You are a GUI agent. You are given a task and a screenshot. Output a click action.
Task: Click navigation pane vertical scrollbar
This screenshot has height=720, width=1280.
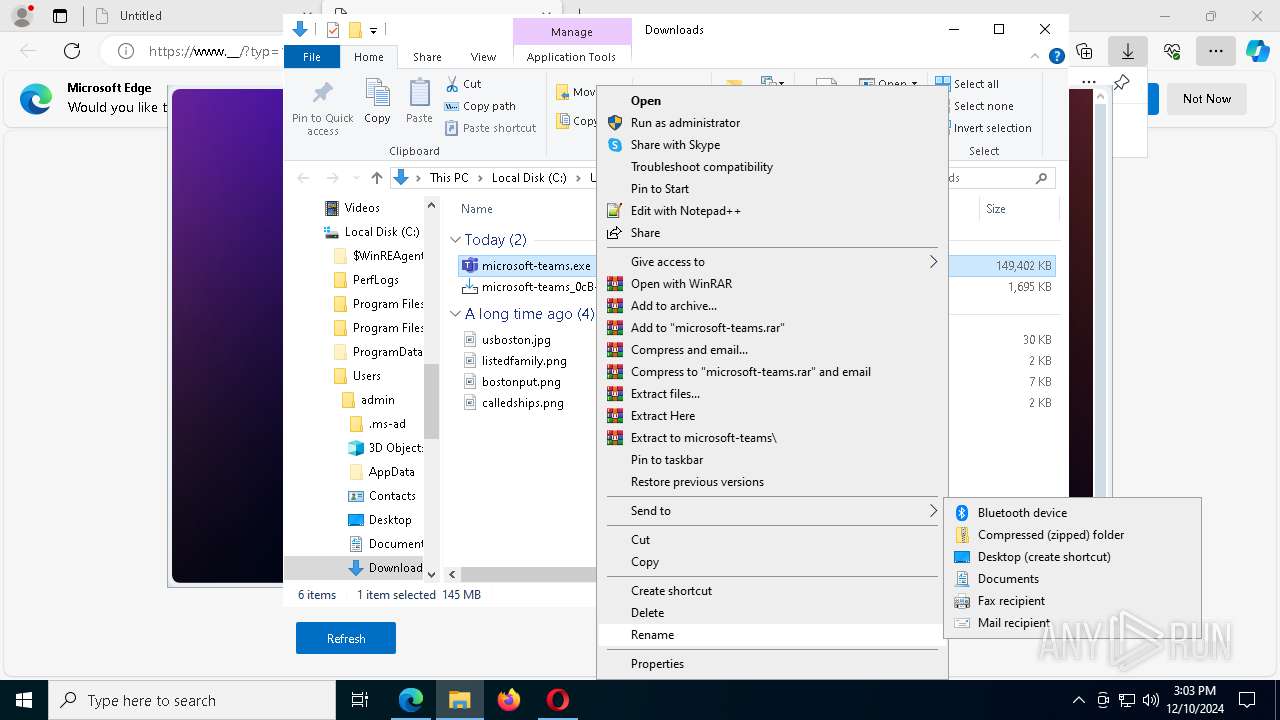tap(432, 400)
